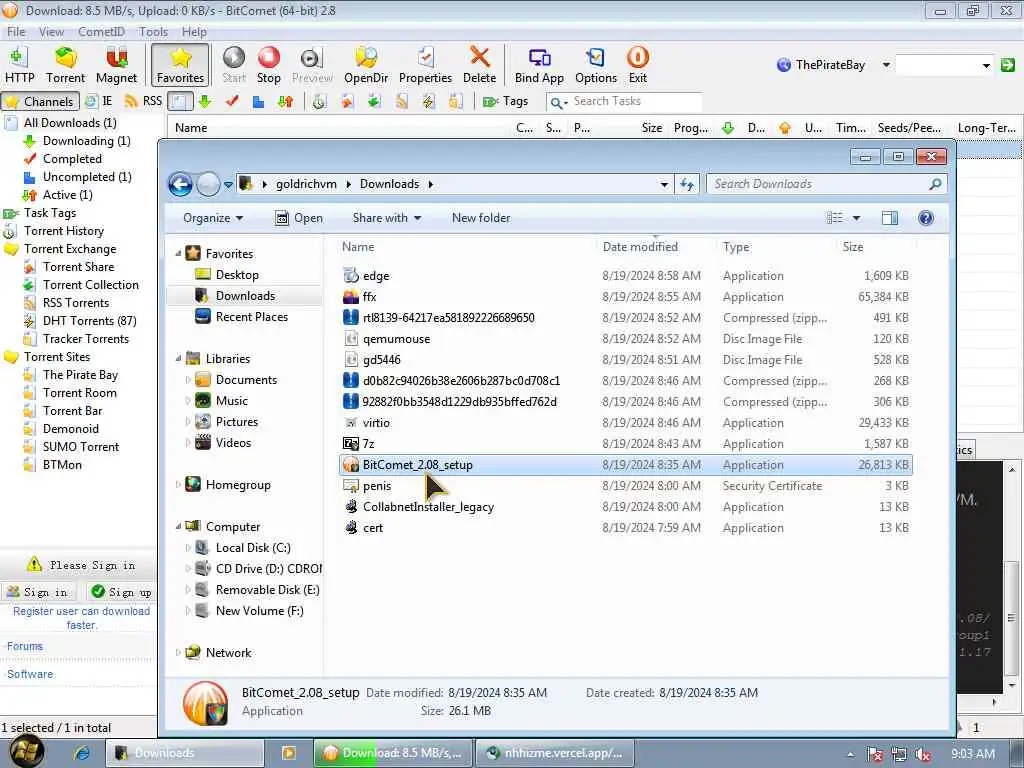Click the Explorer help question mark icon

925,218
